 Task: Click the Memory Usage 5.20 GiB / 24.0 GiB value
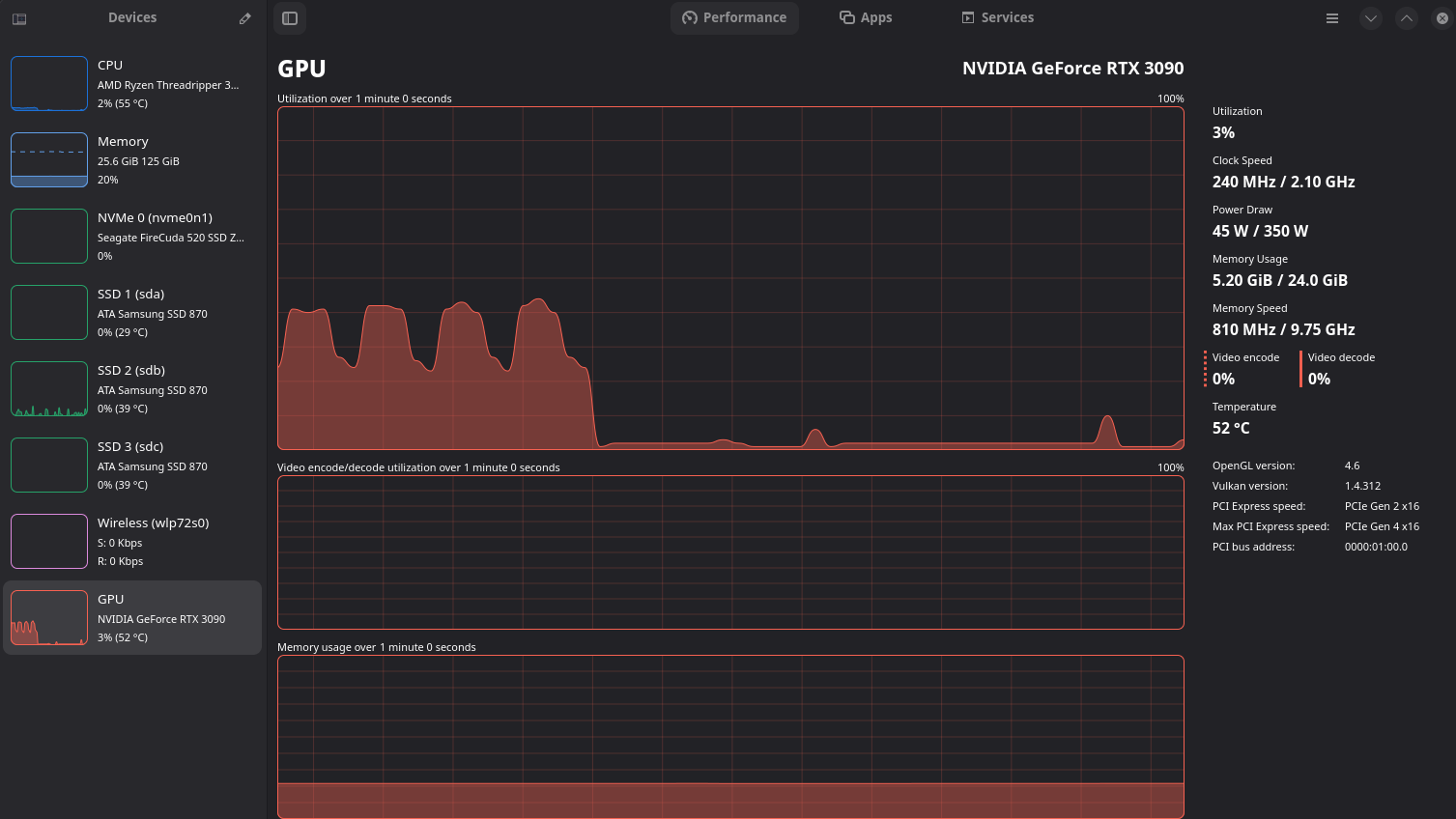(1280, 281)
